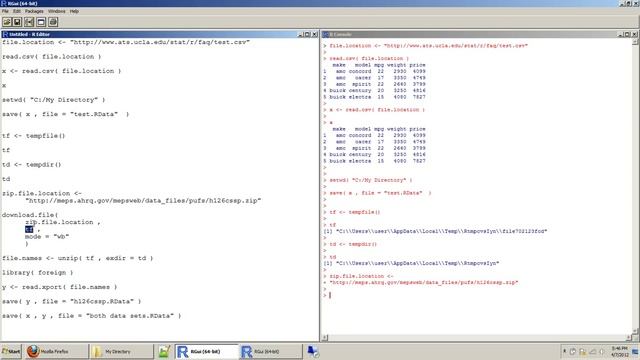Click the Print toolbar icon
This screenshot has height=360, width=640.
53,22
